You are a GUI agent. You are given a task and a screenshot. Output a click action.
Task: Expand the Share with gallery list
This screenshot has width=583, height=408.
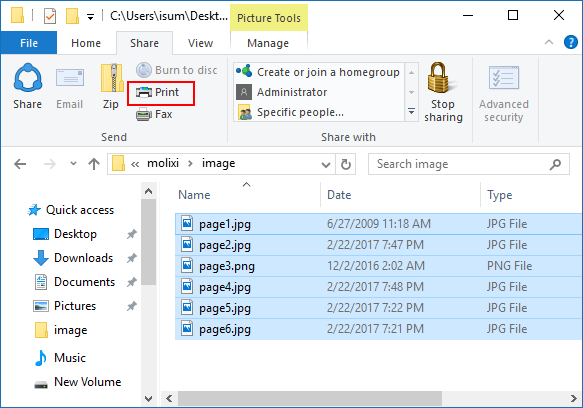pyautogui.click(x=412, y=111)
